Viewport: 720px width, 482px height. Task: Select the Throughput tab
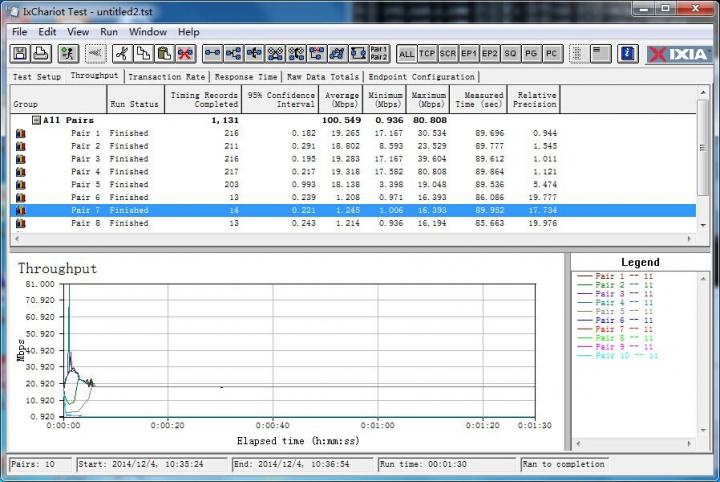[94, 76]
